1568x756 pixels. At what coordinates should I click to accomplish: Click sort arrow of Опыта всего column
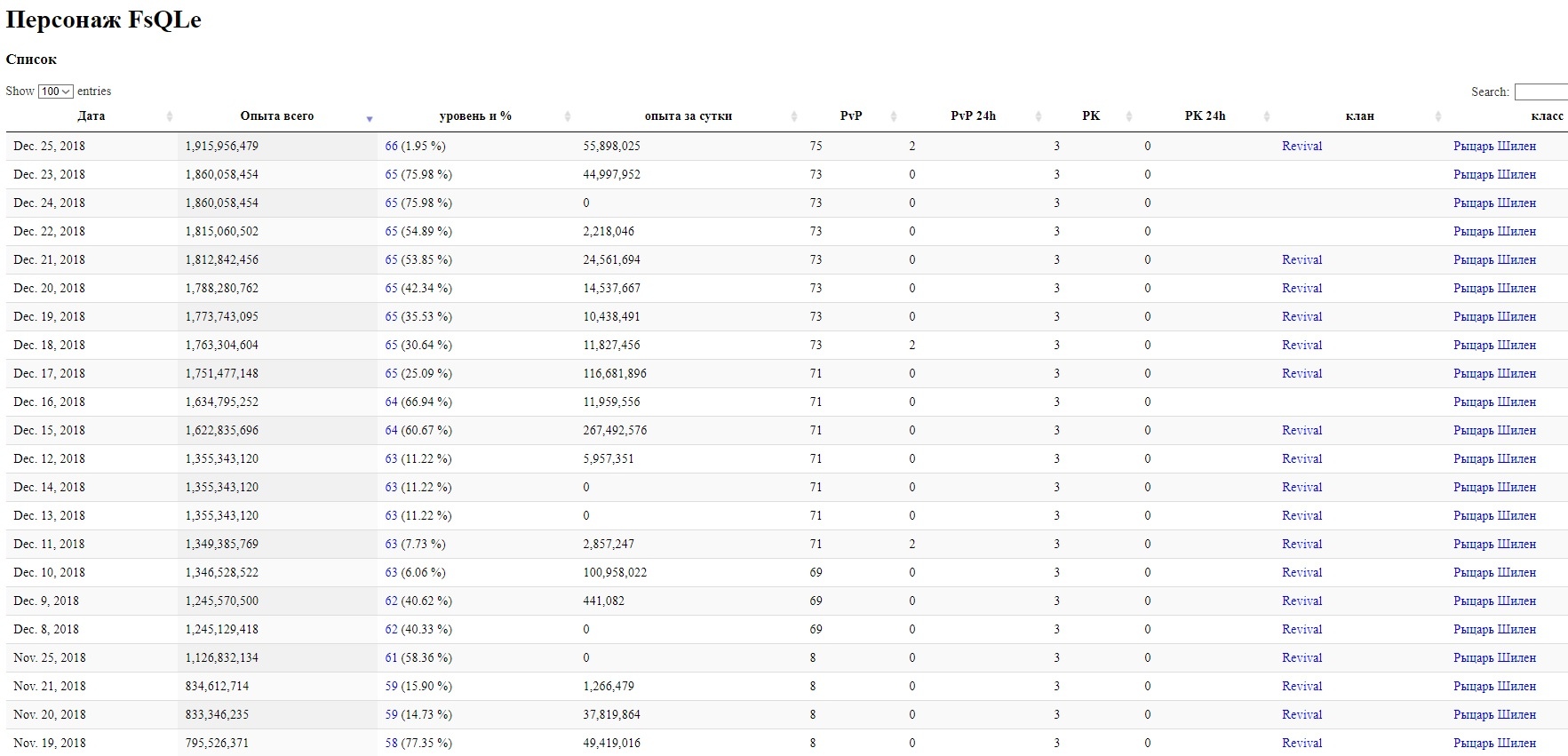[x=370, y=117]
